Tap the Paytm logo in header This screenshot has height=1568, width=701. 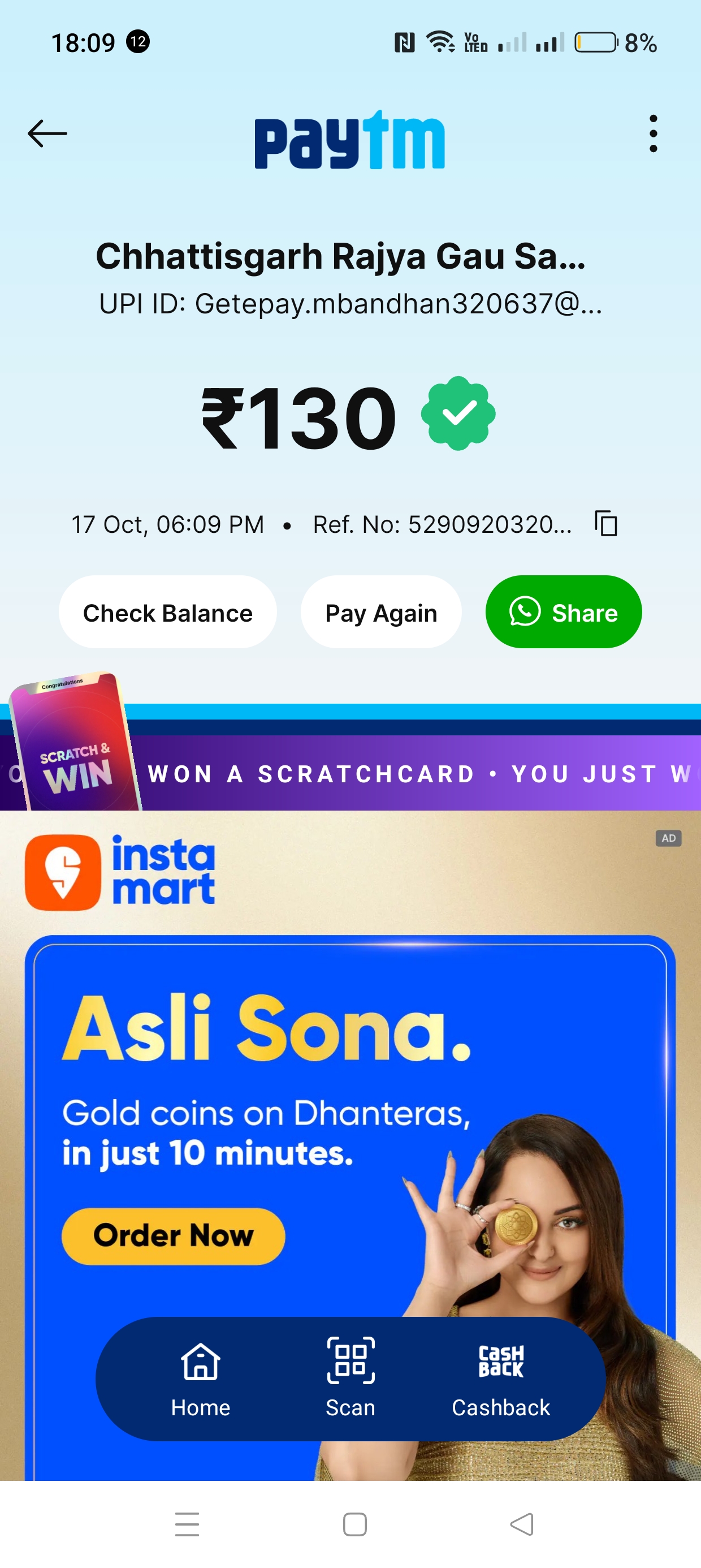pyautogui.click(x=350, y=139)
